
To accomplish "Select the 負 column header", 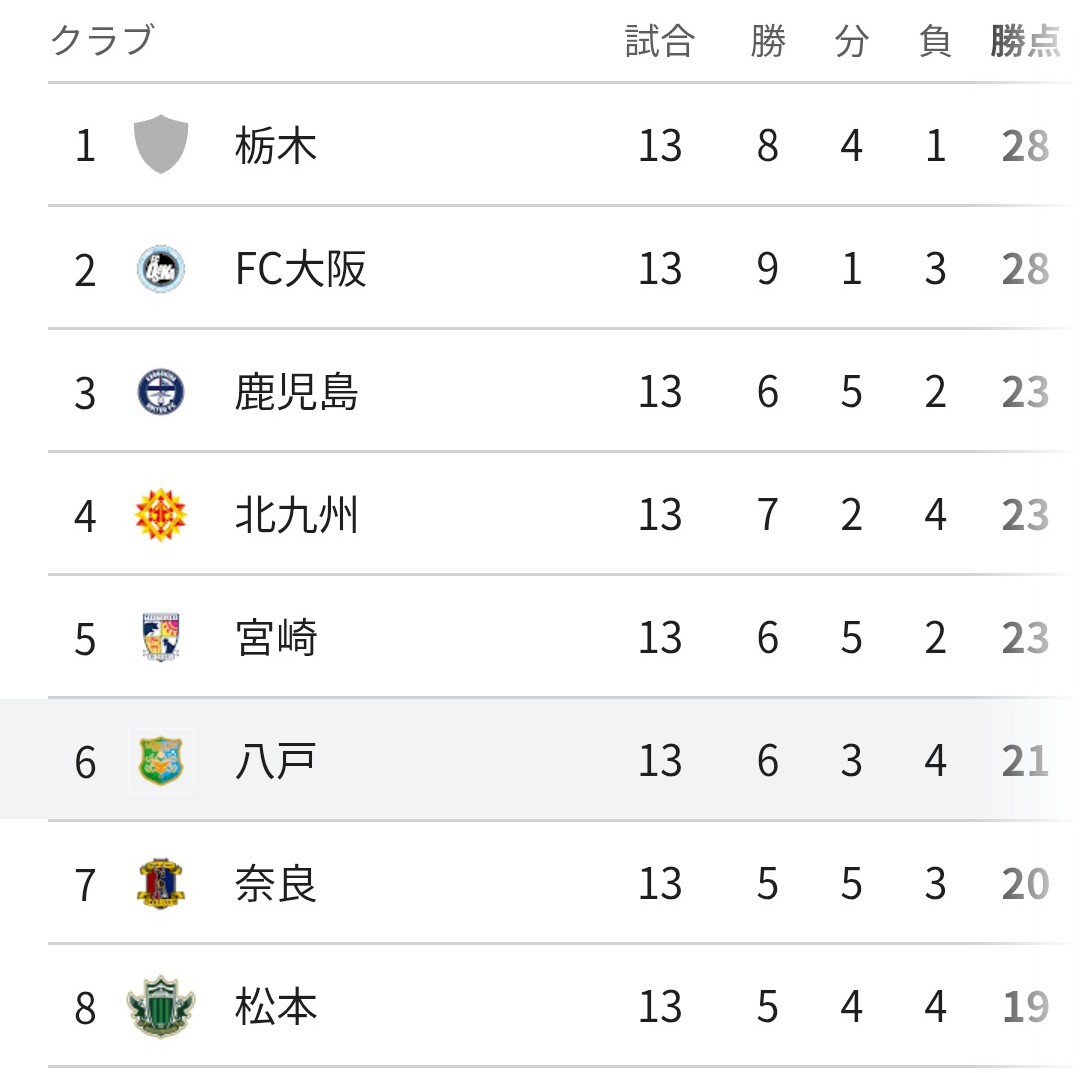I will [x=935, y=41].
